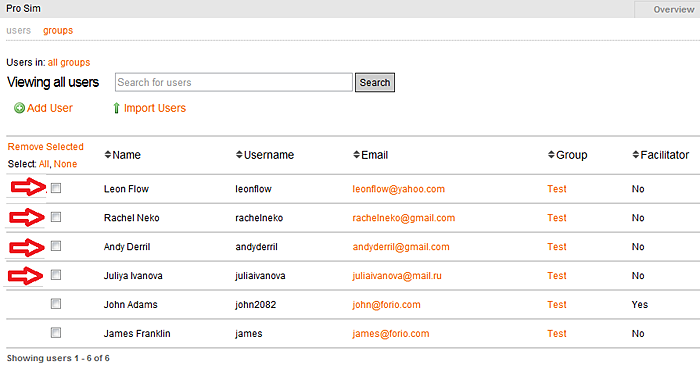Sort table by Group column header
700x376 pixels.
pyautogui.click(x=571, y=155)
